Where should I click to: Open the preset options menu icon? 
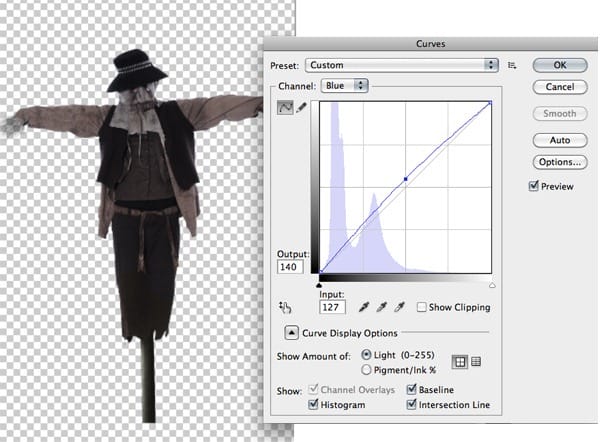[x=512, y=65]
